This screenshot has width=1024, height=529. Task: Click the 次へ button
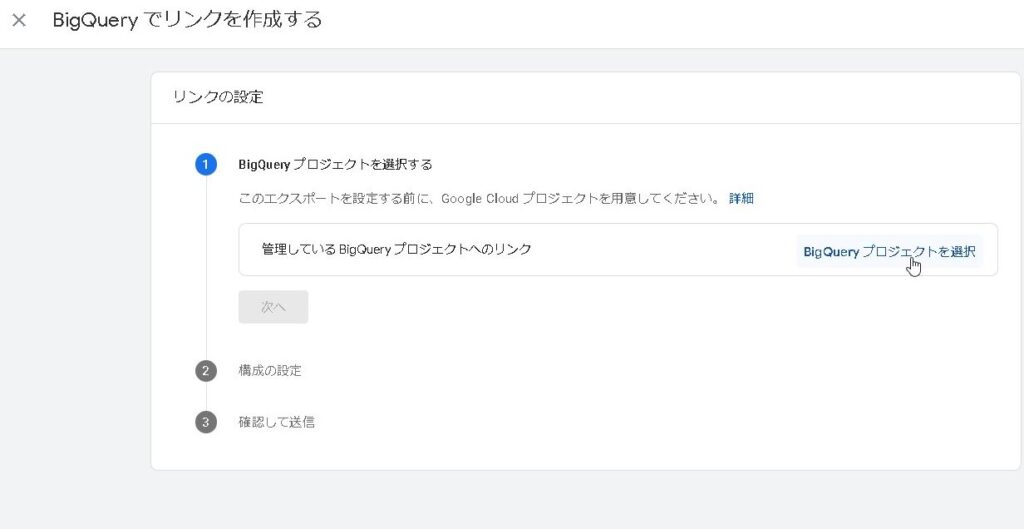[x=273, y=307]
